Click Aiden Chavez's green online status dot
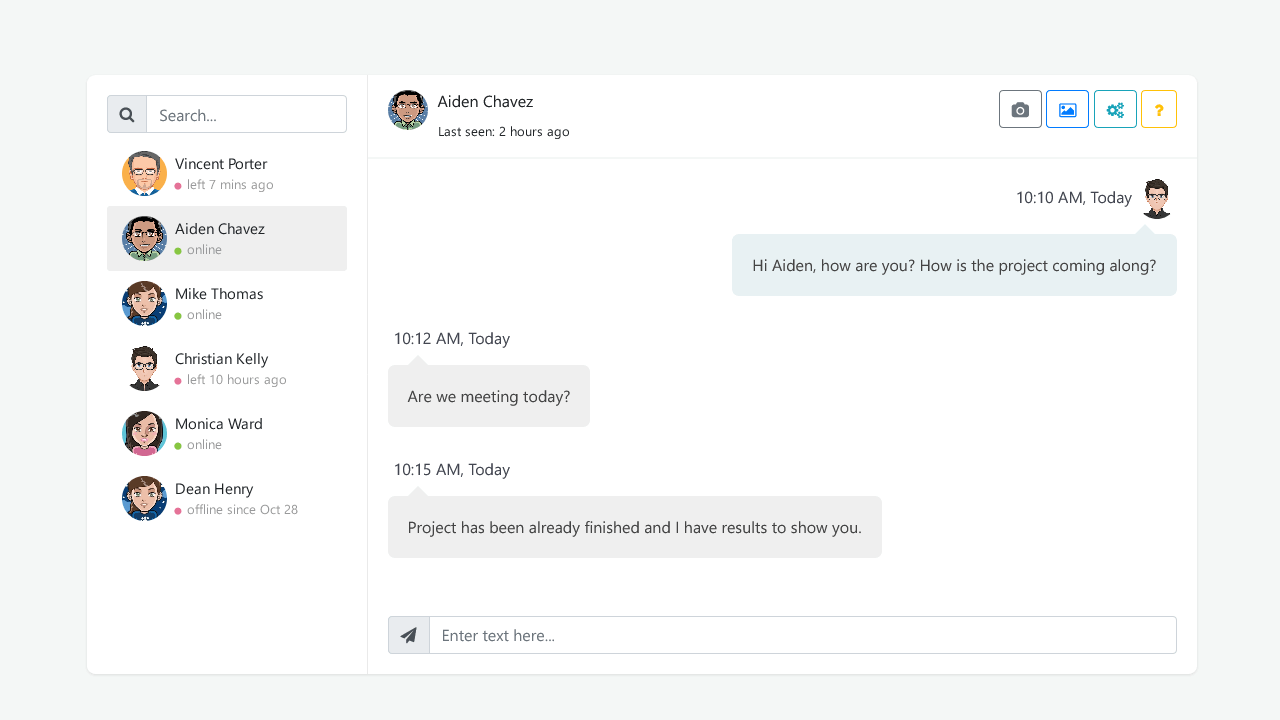 coord(179,250)
